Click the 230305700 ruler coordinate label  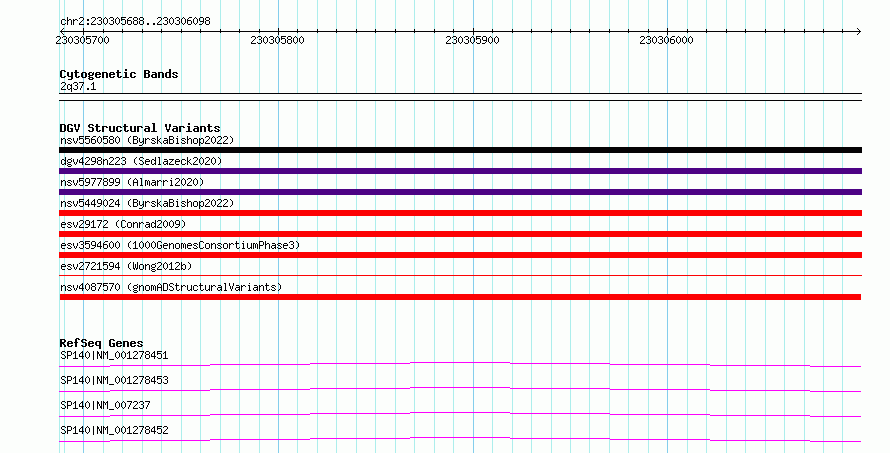click(82, 40)
